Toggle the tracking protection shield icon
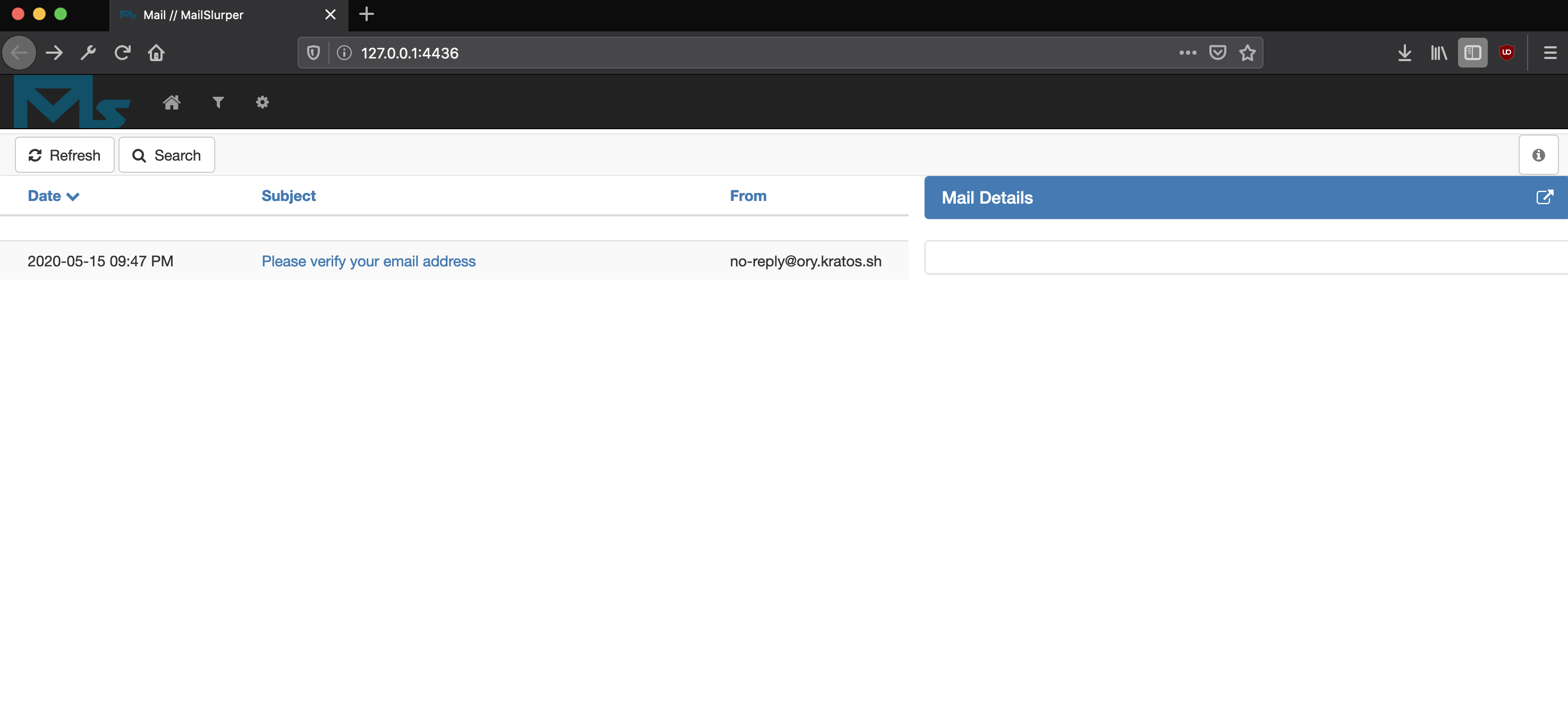This screenshot has height=705, width=1568. [313, 53]
